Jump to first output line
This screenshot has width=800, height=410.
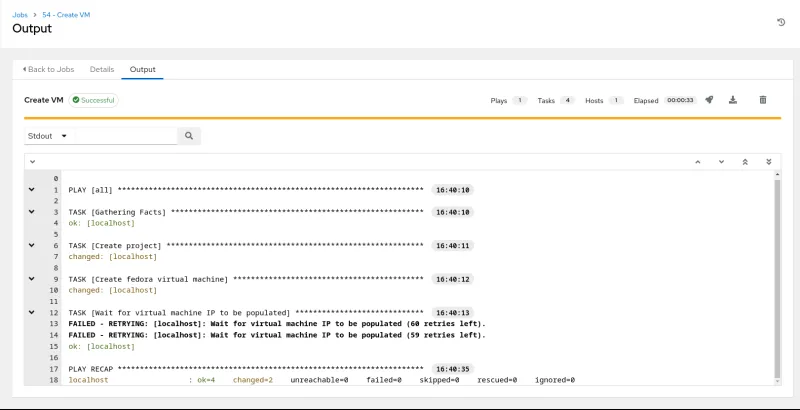point(745,161)
